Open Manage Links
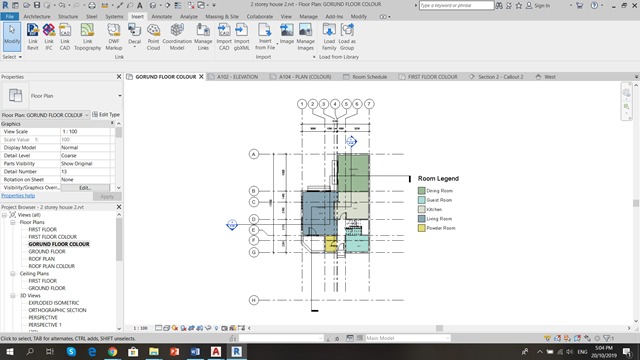 pos(203,37)
